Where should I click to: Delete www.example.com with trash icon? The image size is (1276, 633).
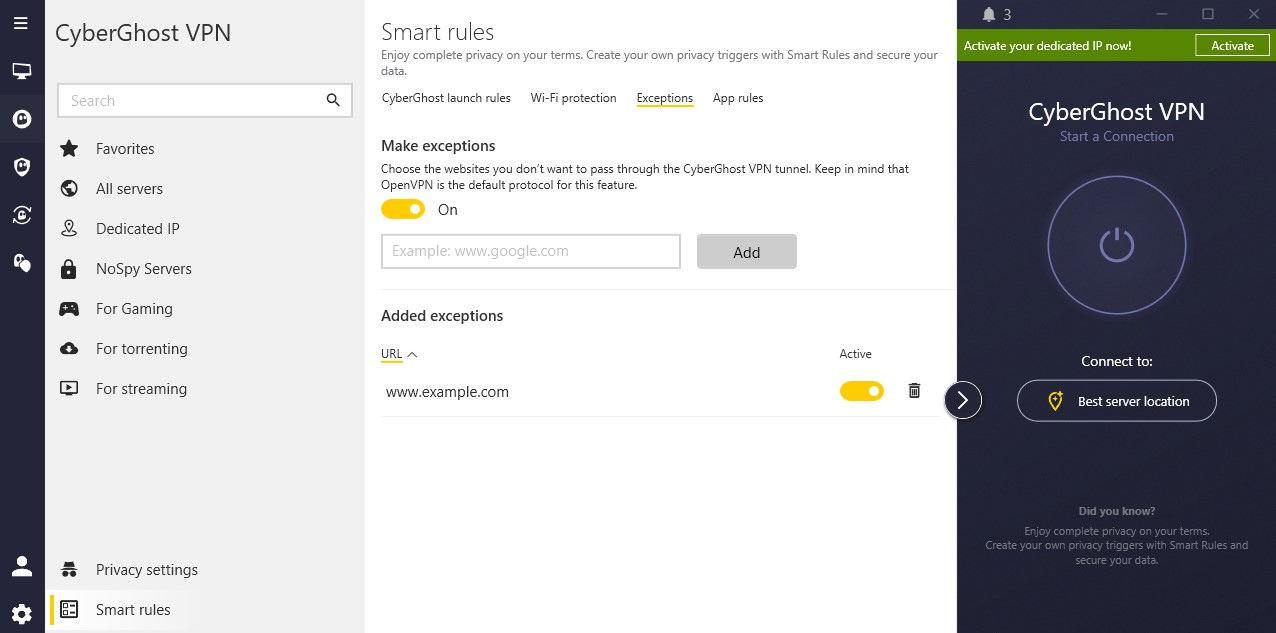[x=914, y=391]
